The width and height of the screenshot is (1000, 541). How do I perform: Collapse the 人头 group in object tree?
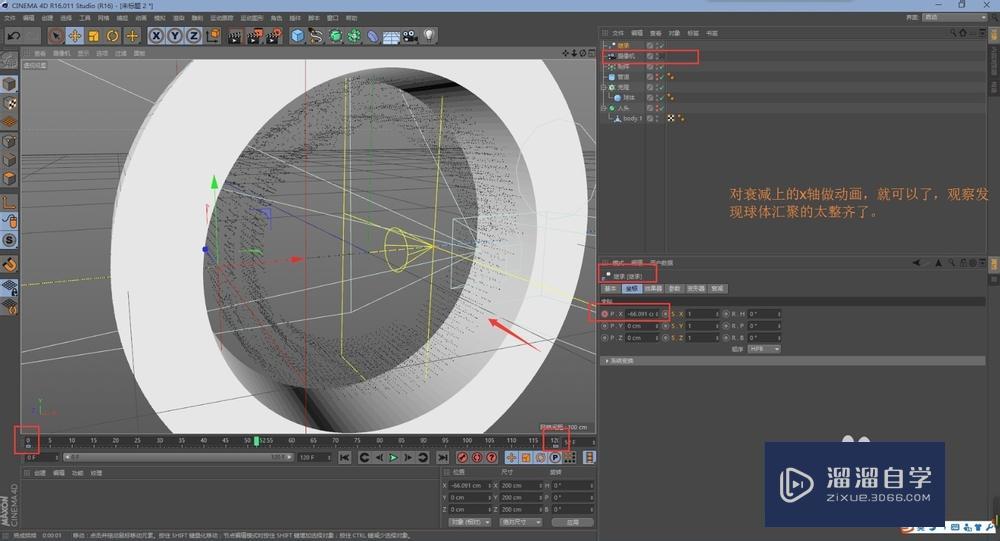pyautogui.click(x=603, y=108)
